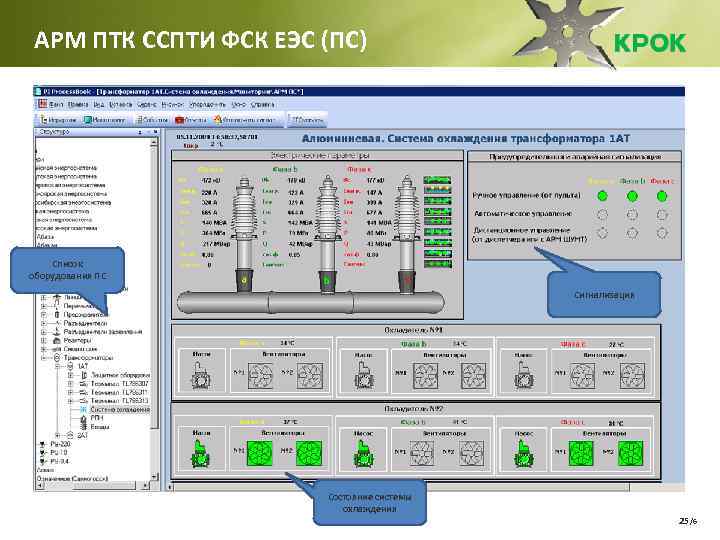The height and width of the screenshot is (540, 720).
Task: Select the РПН tree item
Action: (x=96, y=418)
